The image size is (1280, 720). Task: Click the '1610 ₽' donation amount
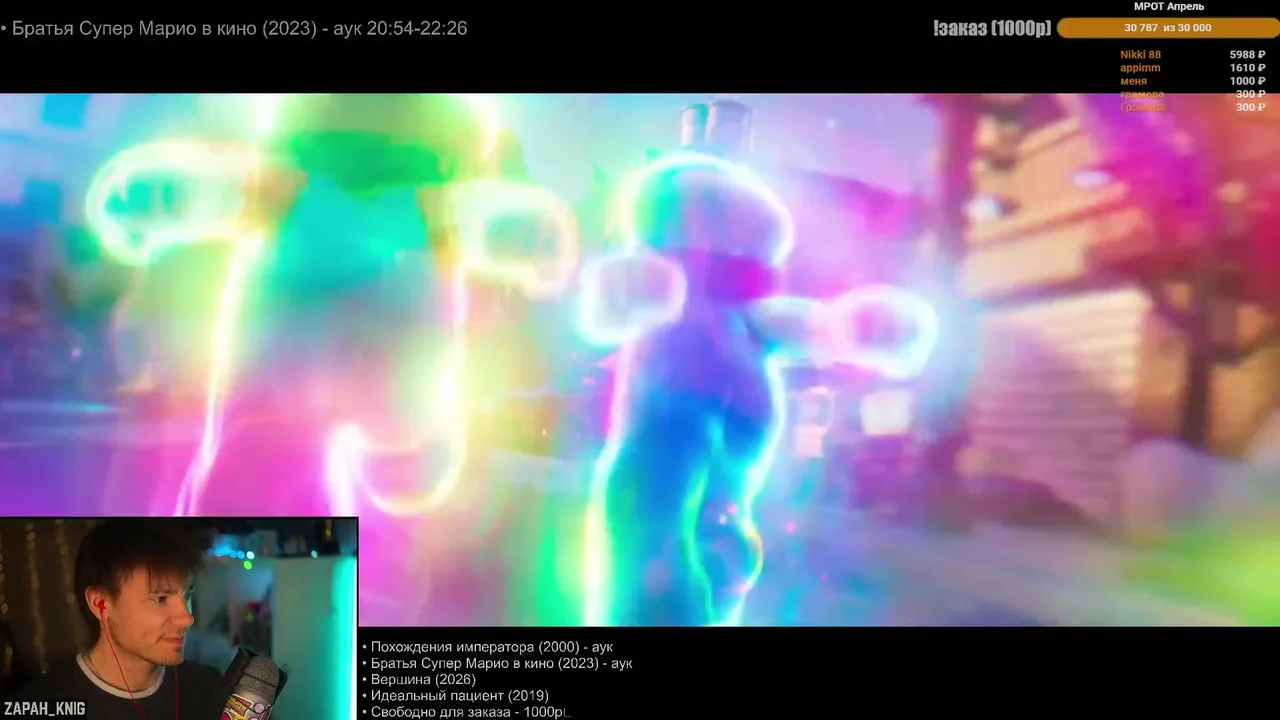point(1248,68)
